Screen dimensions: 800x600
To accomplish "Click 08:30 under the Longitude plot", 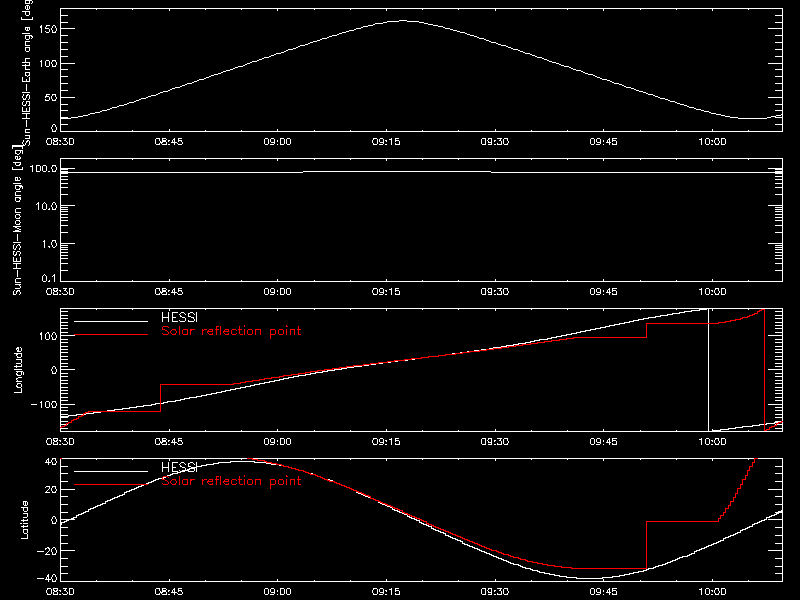I will coord(60,441).
